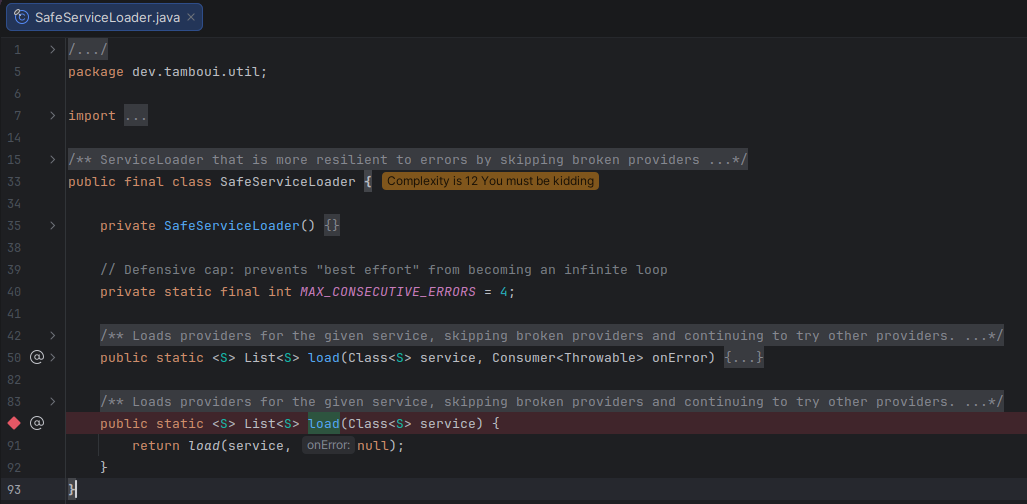Viewport: 1027px width, 504px height.
Task: Expand the class Javadoc fold on line 15
Action: pos(52,159)
